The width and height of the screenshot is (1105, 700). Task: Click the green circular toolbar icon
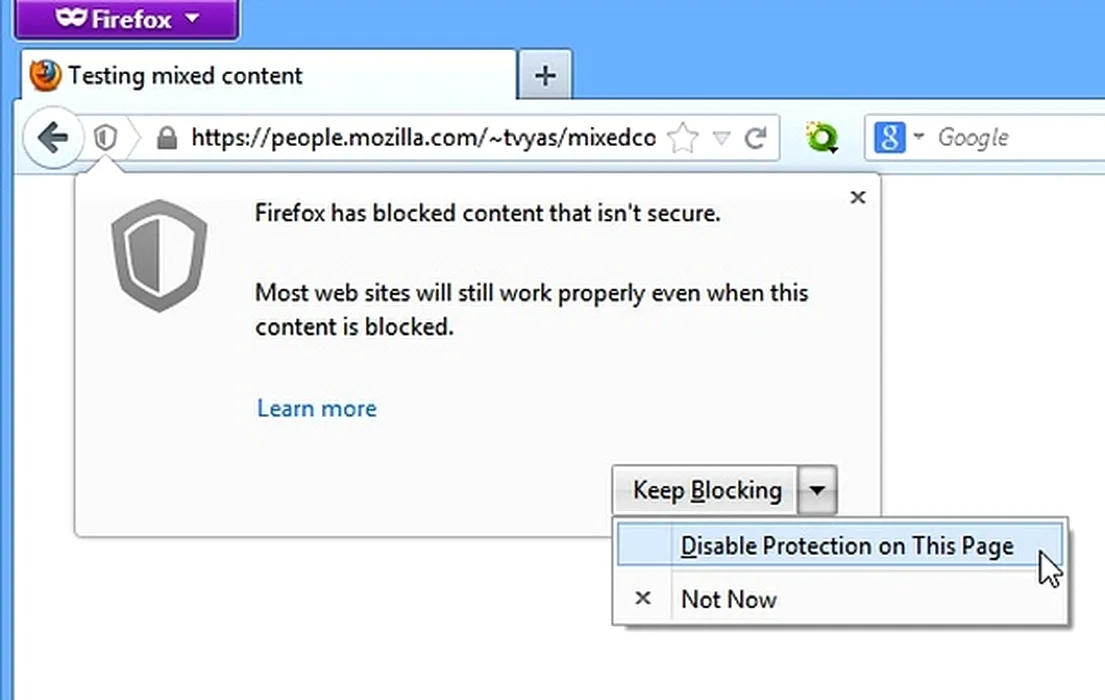(822, 138)
